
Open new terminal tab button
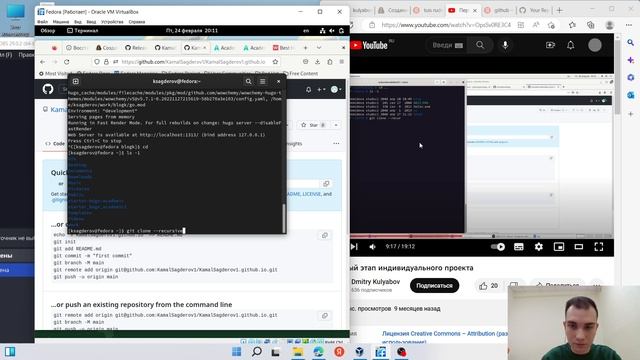(x=76, y=81)
